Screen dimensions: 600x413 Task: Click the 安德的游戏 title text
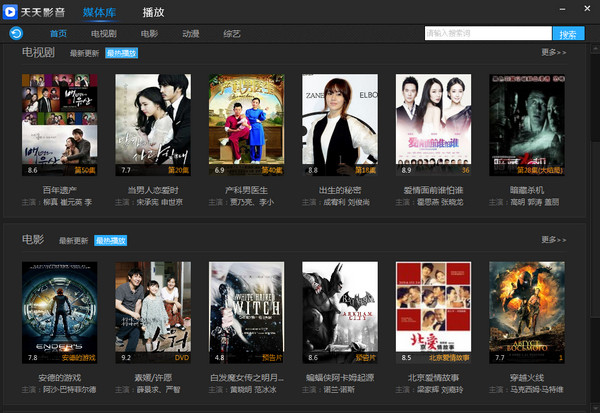[60, 378]
